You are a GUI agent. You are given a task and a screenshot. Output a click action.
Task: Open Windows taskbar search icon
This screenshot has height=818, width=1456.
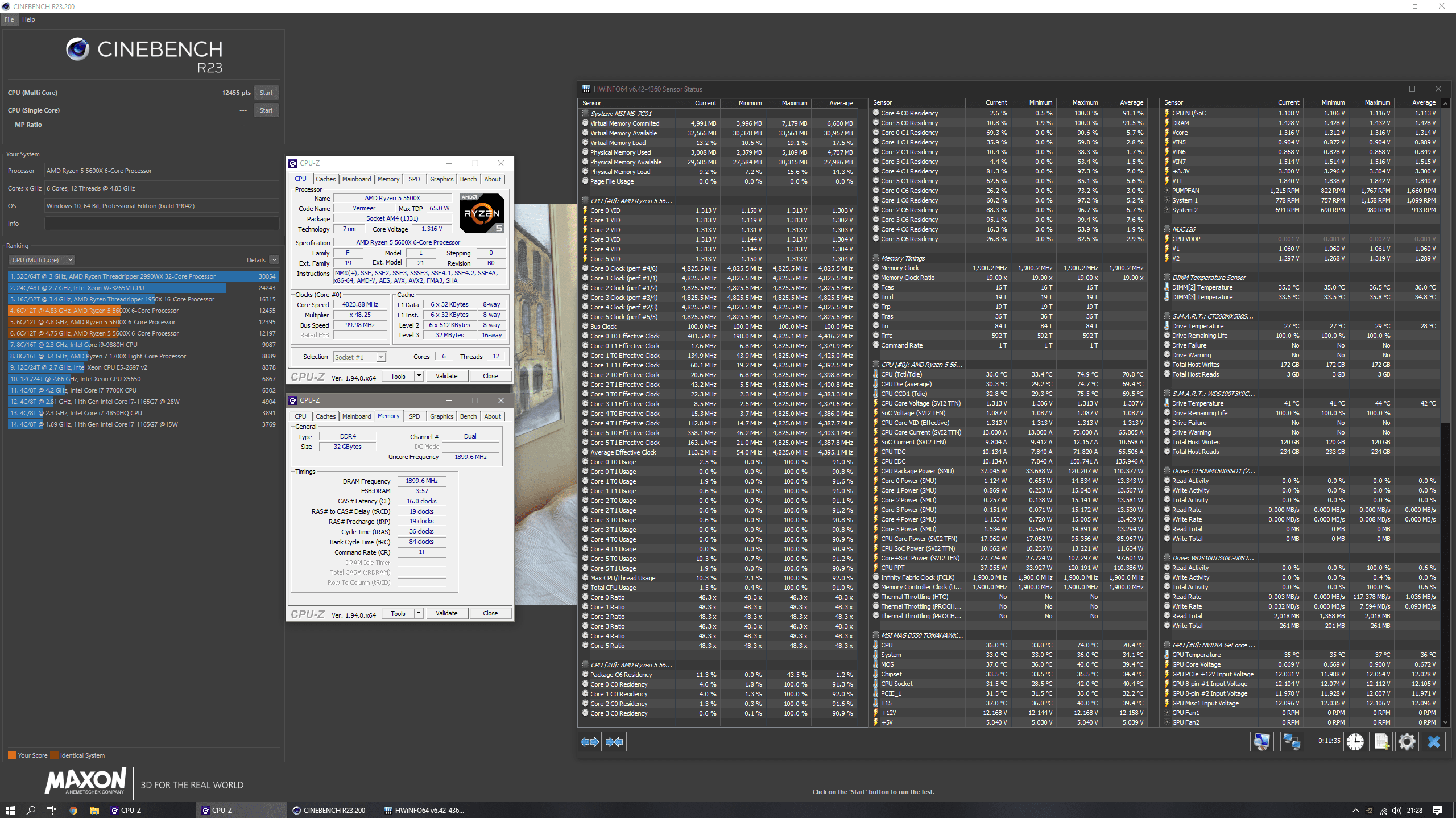click(x=31, y=810)
